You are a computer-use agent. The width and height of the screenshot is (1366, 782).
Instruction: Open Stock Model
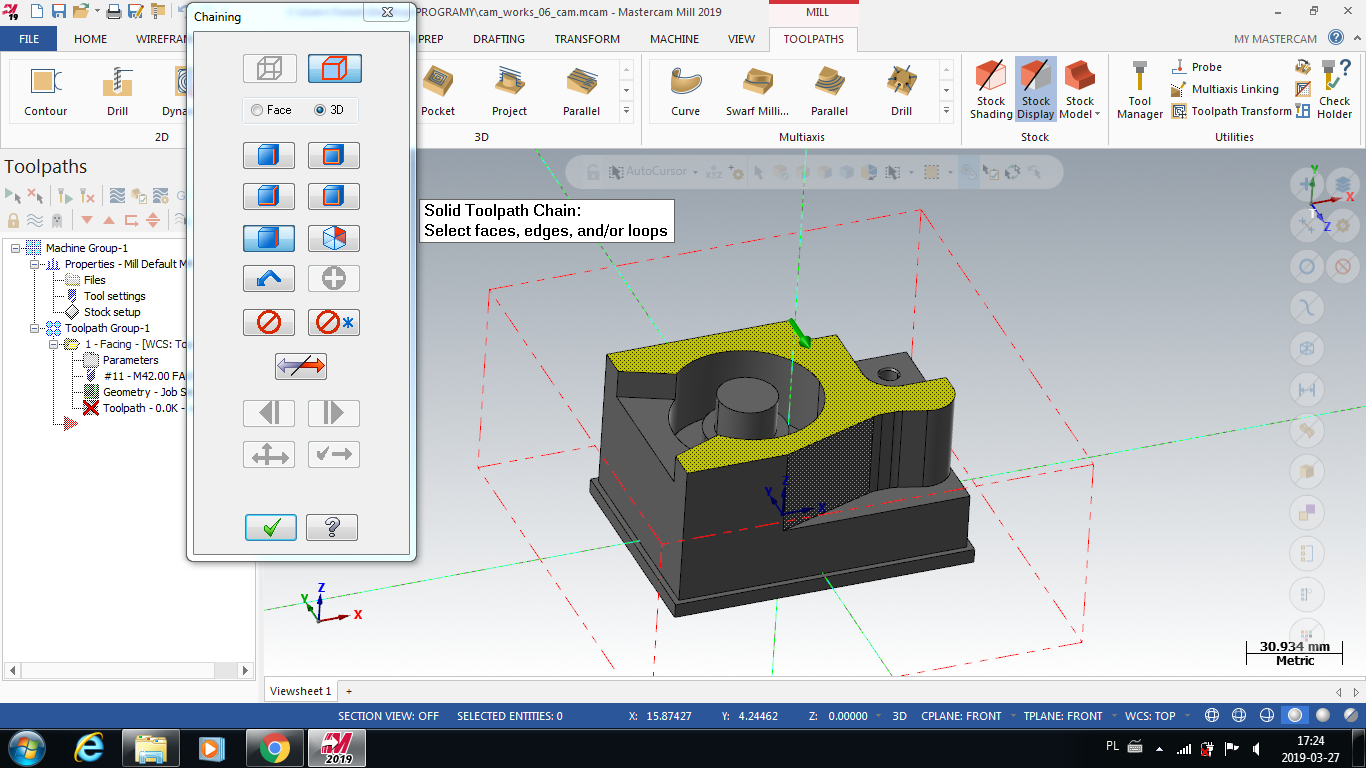point(1080,90)
